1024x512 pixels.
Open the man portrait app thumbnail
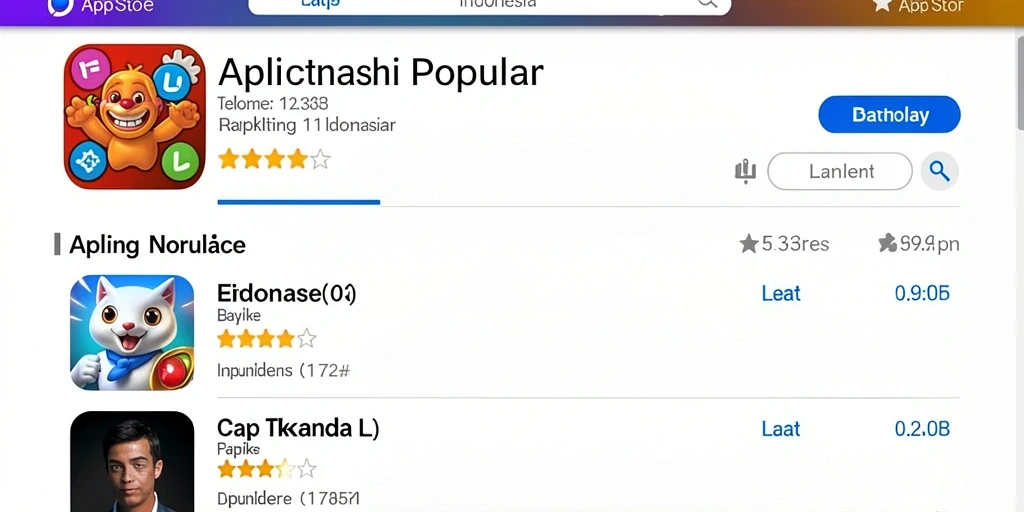pos(132,461)
